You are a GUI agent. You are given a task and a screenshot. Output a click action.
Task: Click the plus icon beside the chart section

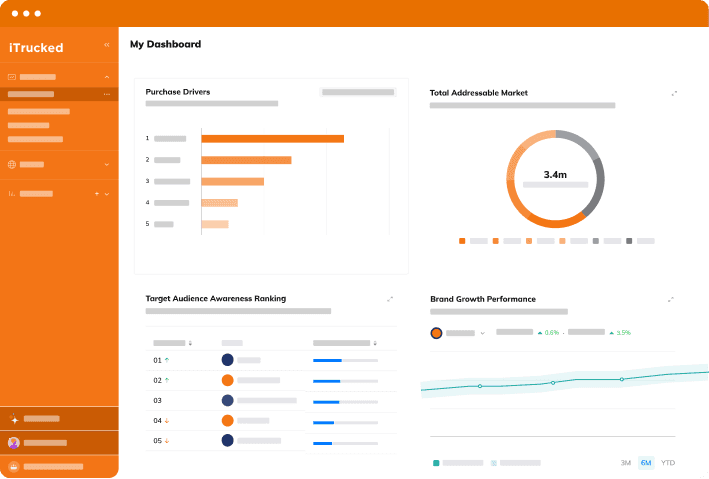(97, 194)
